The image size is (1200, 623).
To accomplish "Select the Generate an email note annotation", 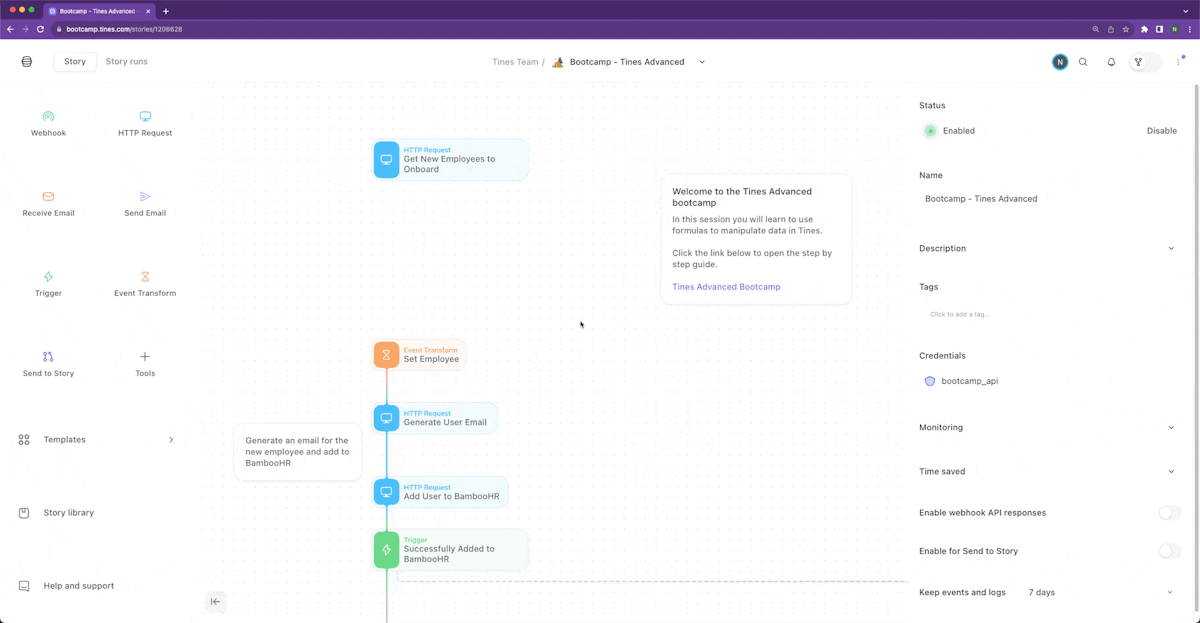I will (297, 452).
